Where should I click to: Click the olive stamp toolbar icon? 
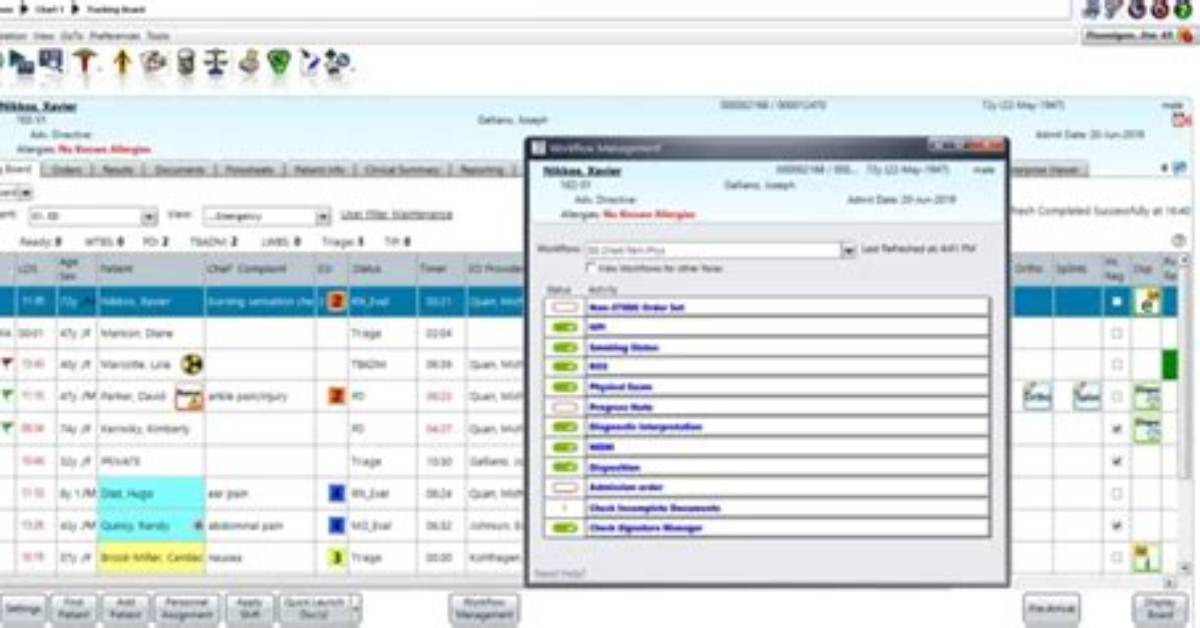click(249, 62)
